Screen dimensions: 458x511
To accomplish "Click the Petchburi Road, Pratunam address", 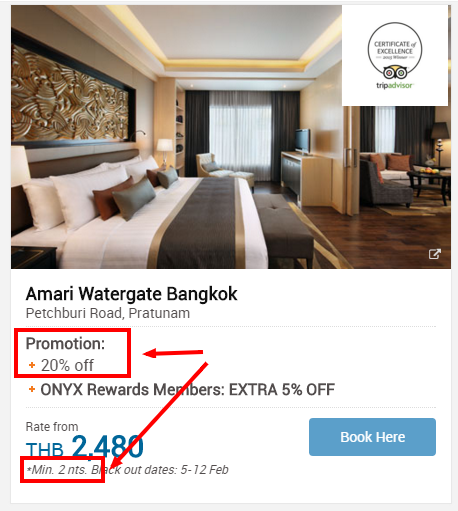I will 108,313.
